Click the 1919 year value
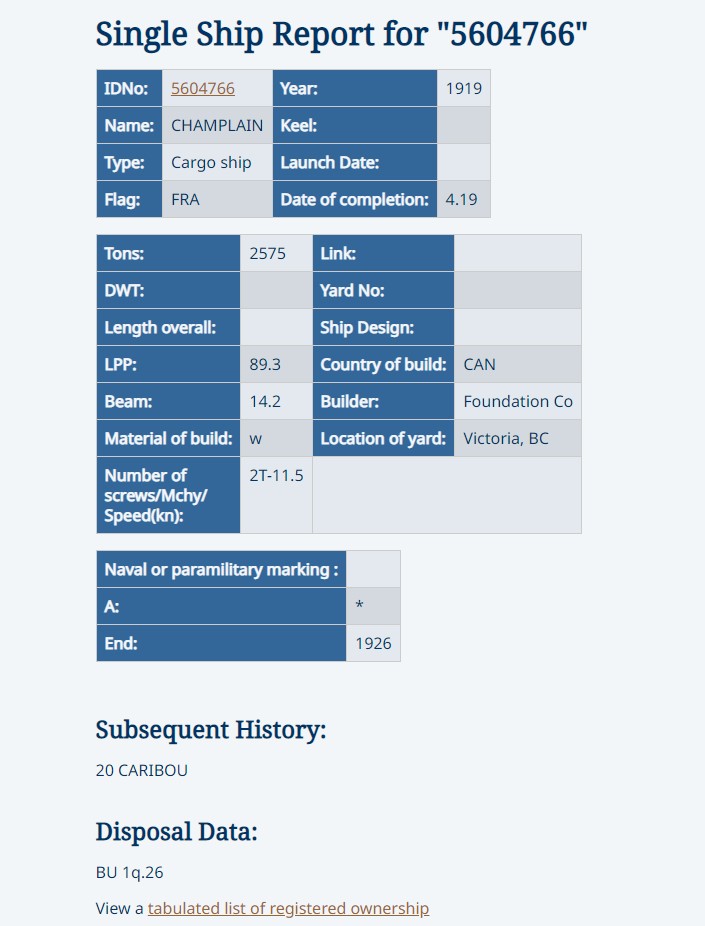This screenshot has width=705, height=926. click(x=464, y=89)
